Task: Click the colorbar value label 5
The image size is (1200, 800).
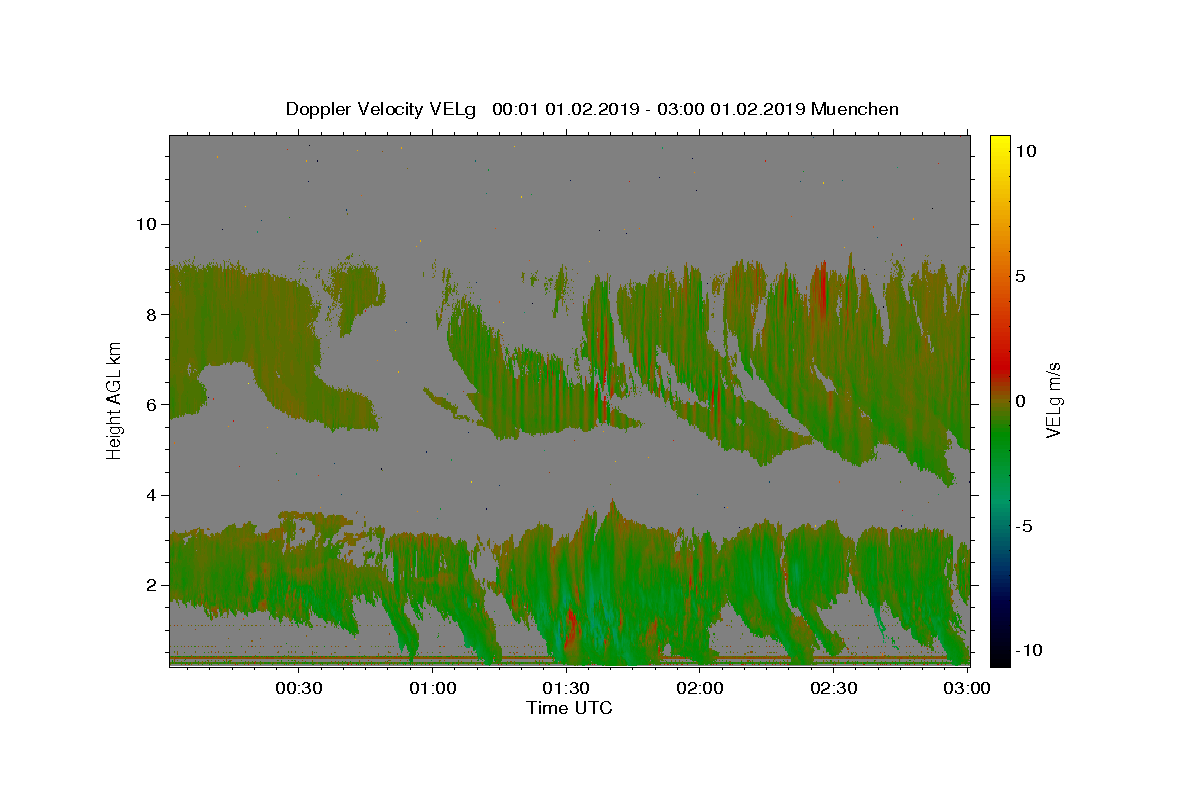Action: tap(1022, 276)
